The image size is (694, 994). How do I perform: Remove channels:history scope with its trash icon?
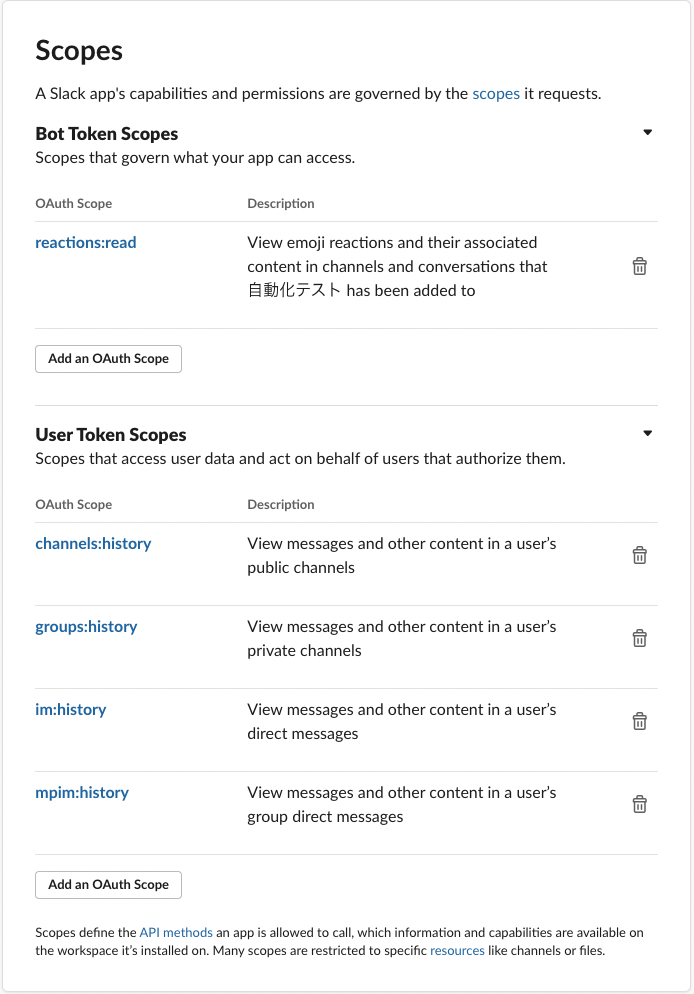pos(639,555)
